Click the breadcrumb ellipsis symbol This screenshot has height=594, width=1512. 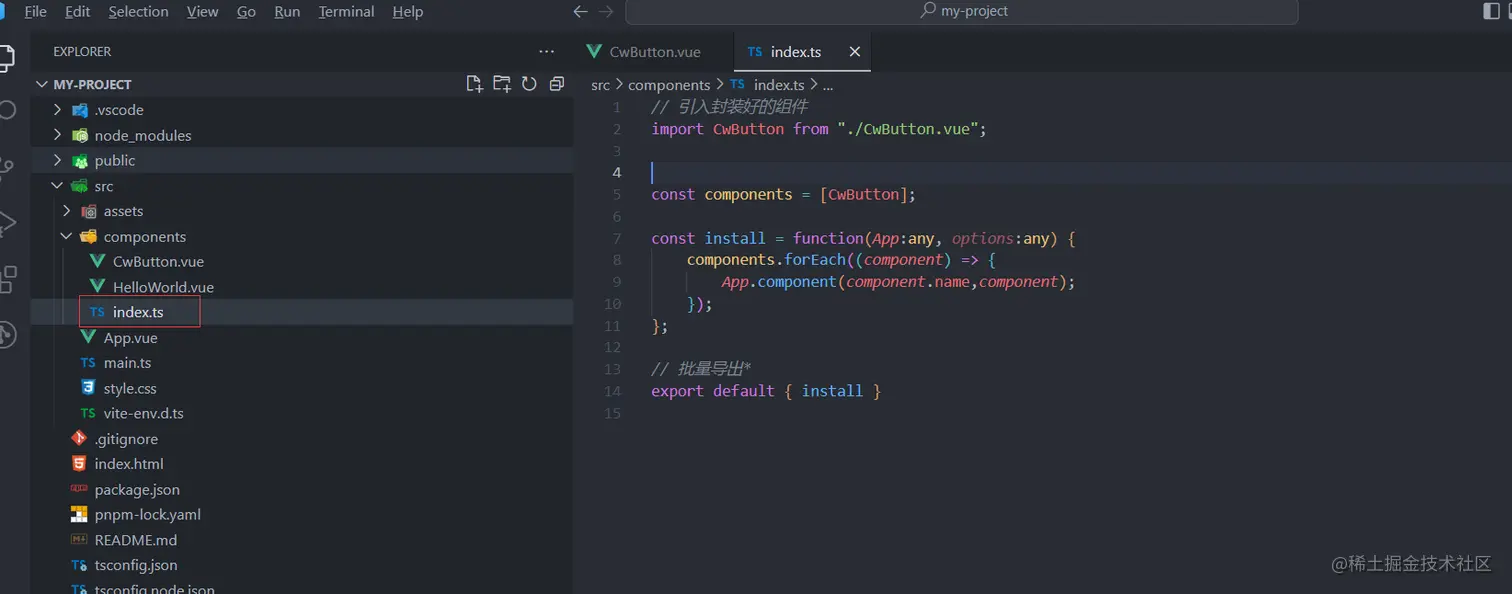(827, 85)
